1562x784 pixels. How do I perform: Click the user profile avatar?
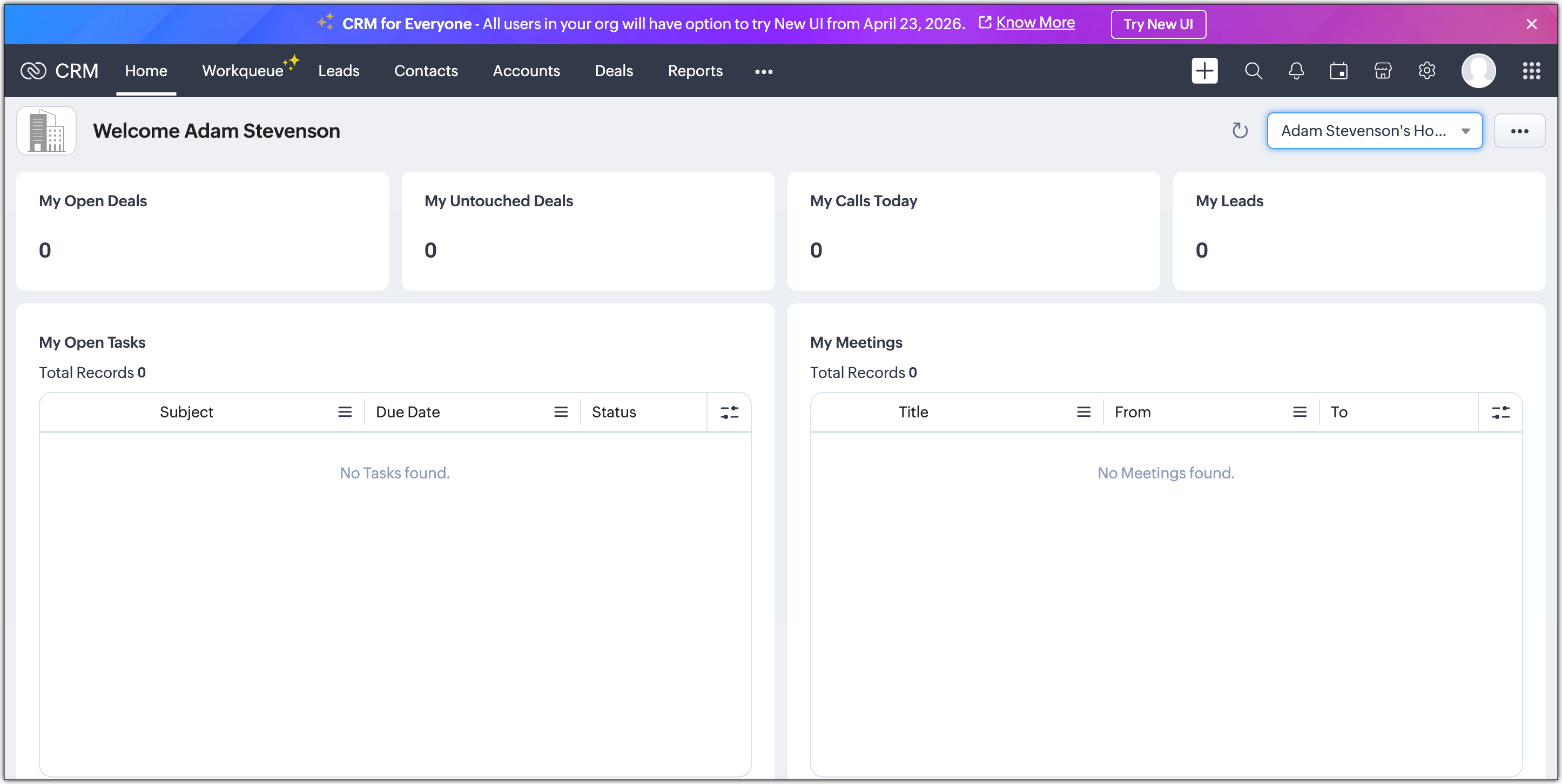tap(1478, 71)
